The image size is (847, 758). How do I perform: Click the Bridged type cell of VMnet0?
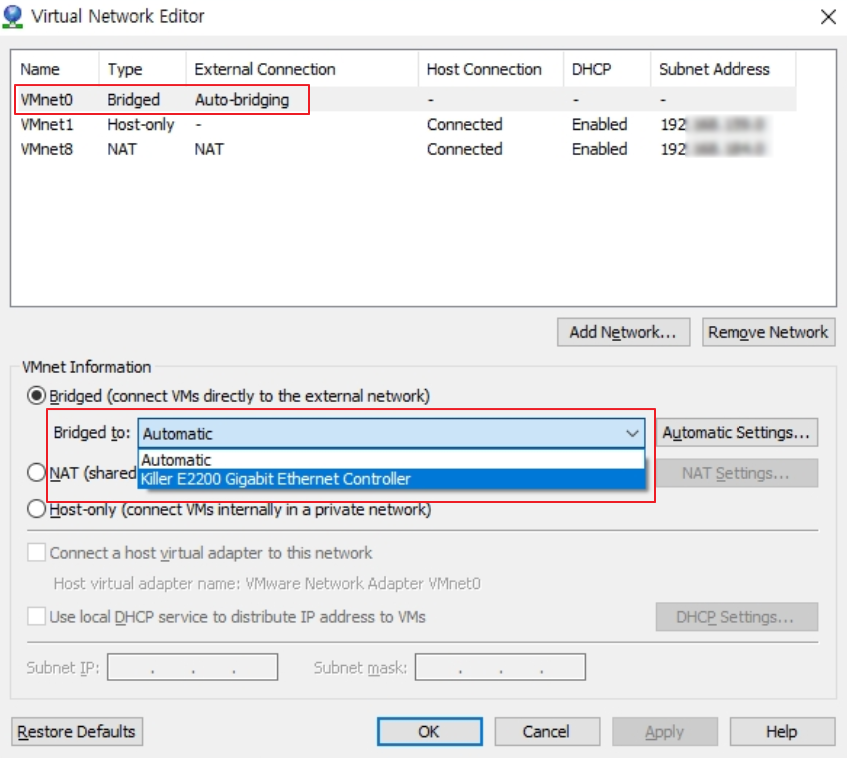[x=133, y=99]
